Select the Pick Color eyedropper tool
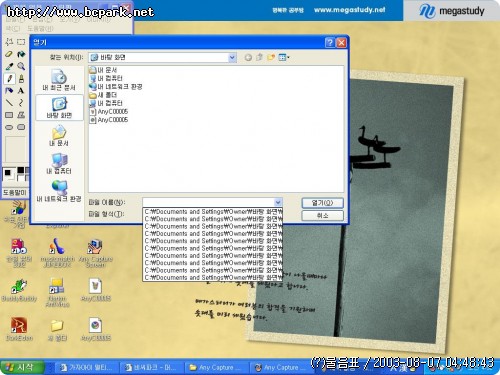 [x=9, y=66]
